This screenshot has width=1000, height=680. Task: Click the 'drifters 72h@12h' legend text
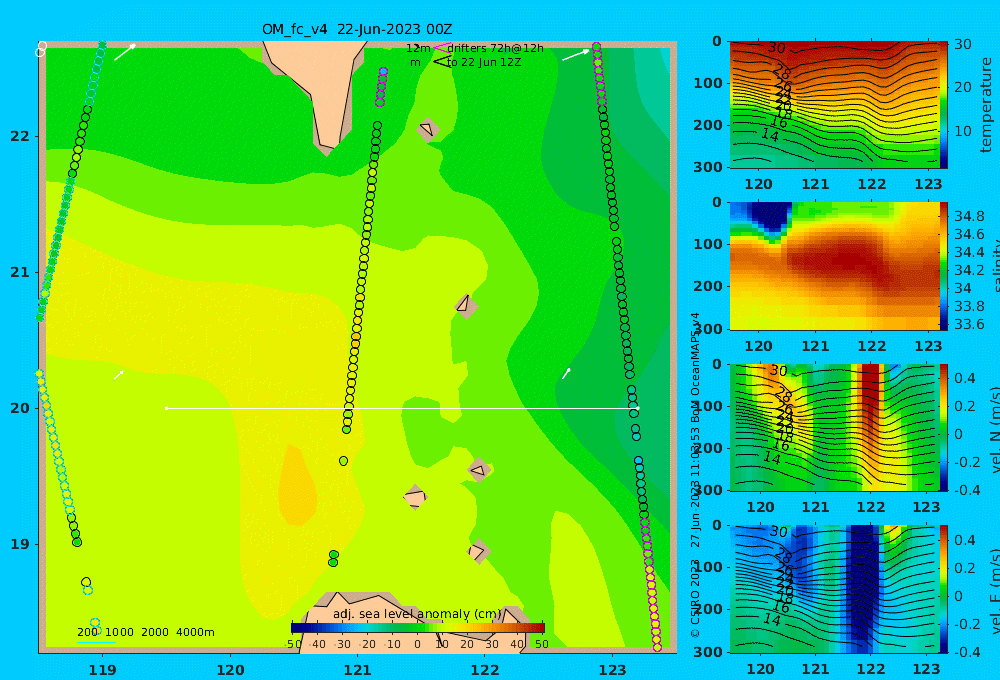coord(495,48)
